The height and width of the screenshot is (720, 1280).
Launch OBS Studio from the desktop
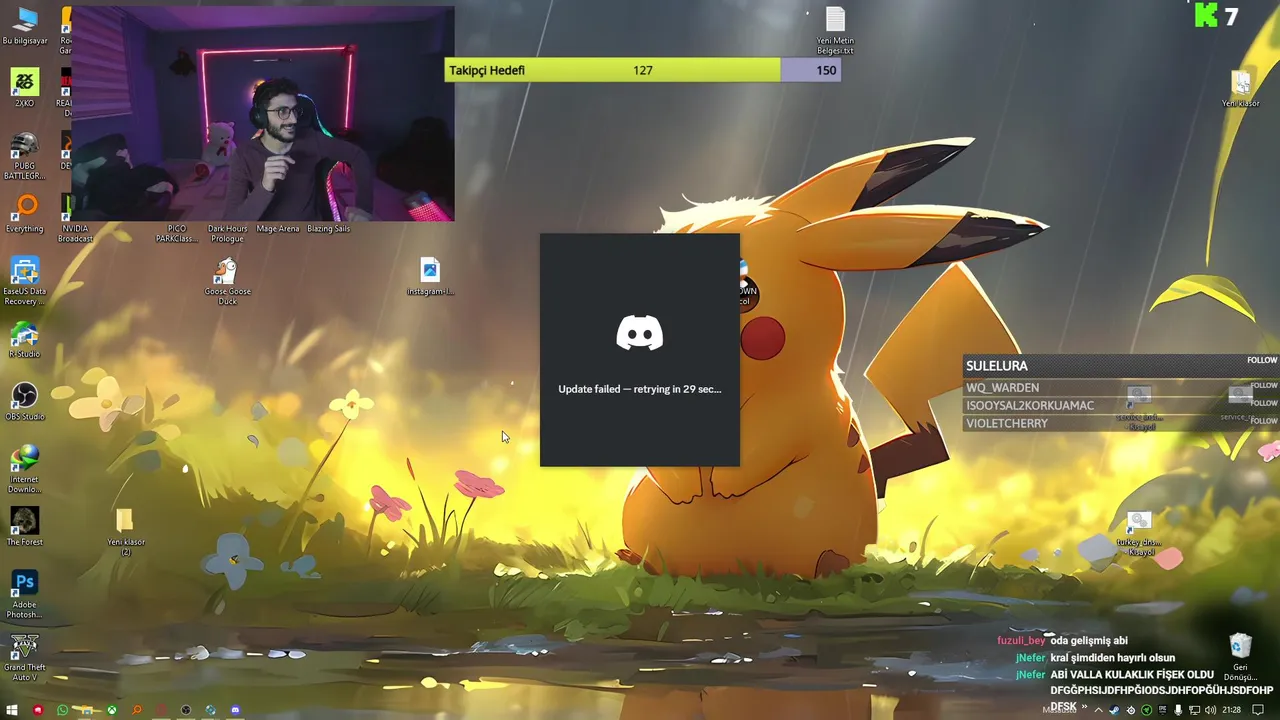pos(25,403)
